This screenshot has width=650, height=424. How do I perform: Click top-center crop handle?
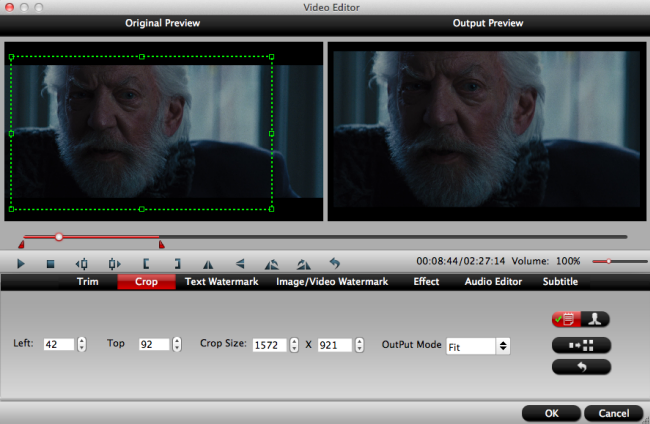(142, 57)
